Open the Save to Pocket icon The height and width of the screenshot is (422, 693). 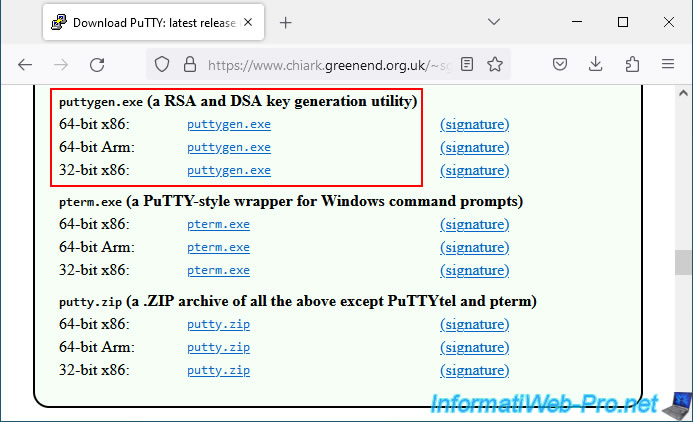click(x=561, y=64)
